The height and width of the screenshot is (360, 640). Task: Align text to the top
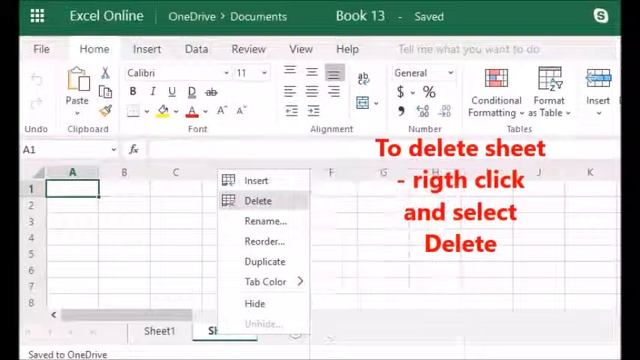(x=290, y=71)
